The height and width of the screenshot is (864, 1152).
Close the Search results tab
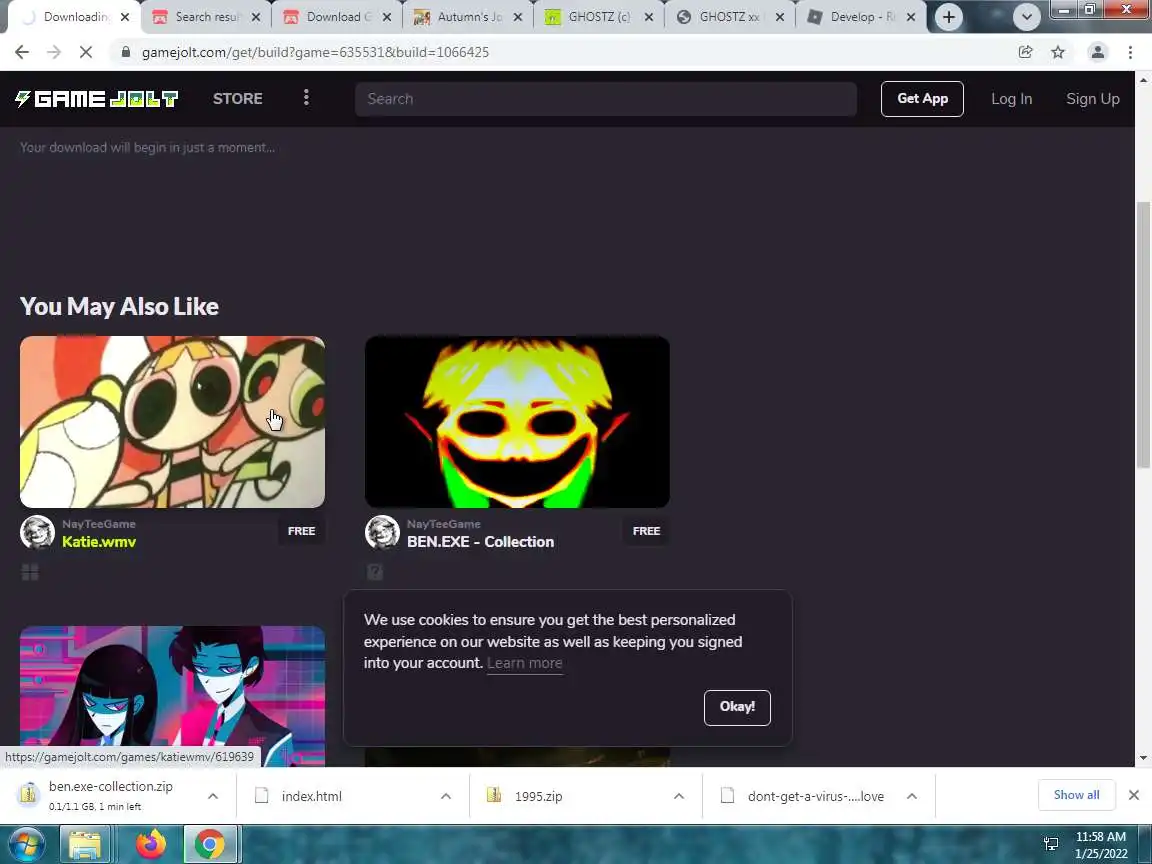pos(256,17)
